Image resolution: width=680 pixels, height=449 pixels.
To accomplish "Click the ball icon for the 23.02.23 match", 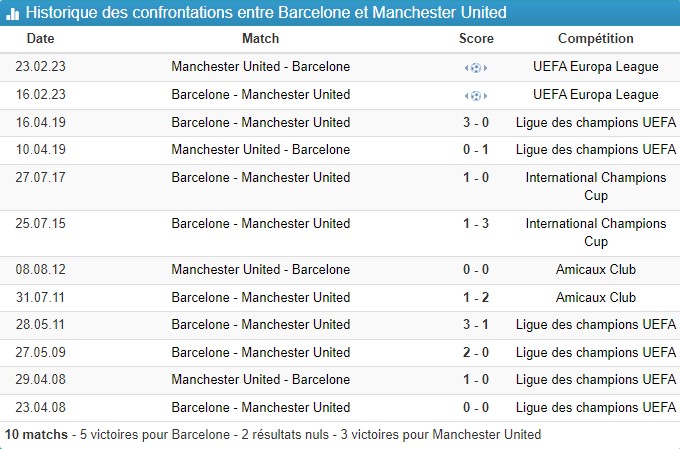I will 476,68.
